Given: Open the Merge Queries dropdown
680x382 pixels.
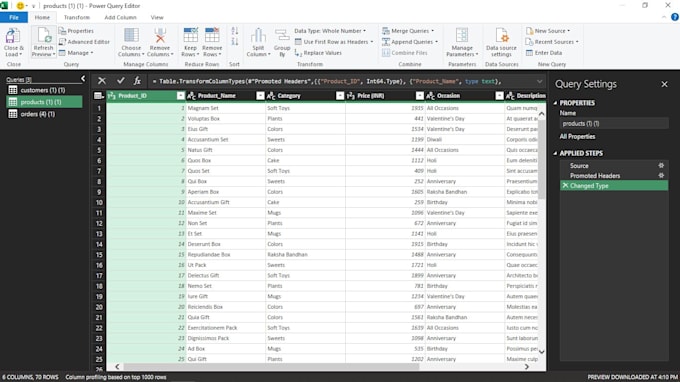Looking at the screenshot, I should click(408, 31).
